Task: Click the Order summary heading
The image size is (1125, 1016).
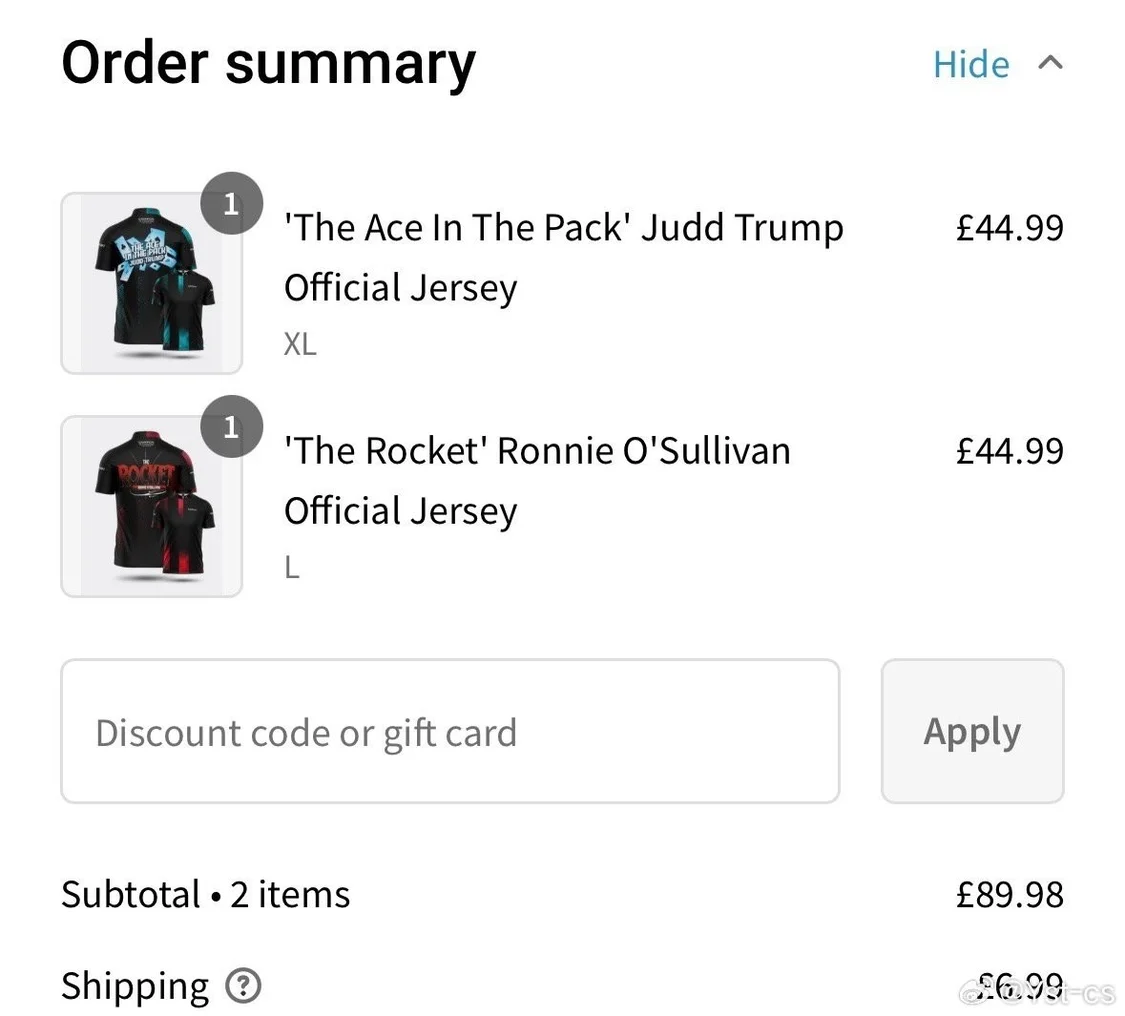Action: [268, 63]
